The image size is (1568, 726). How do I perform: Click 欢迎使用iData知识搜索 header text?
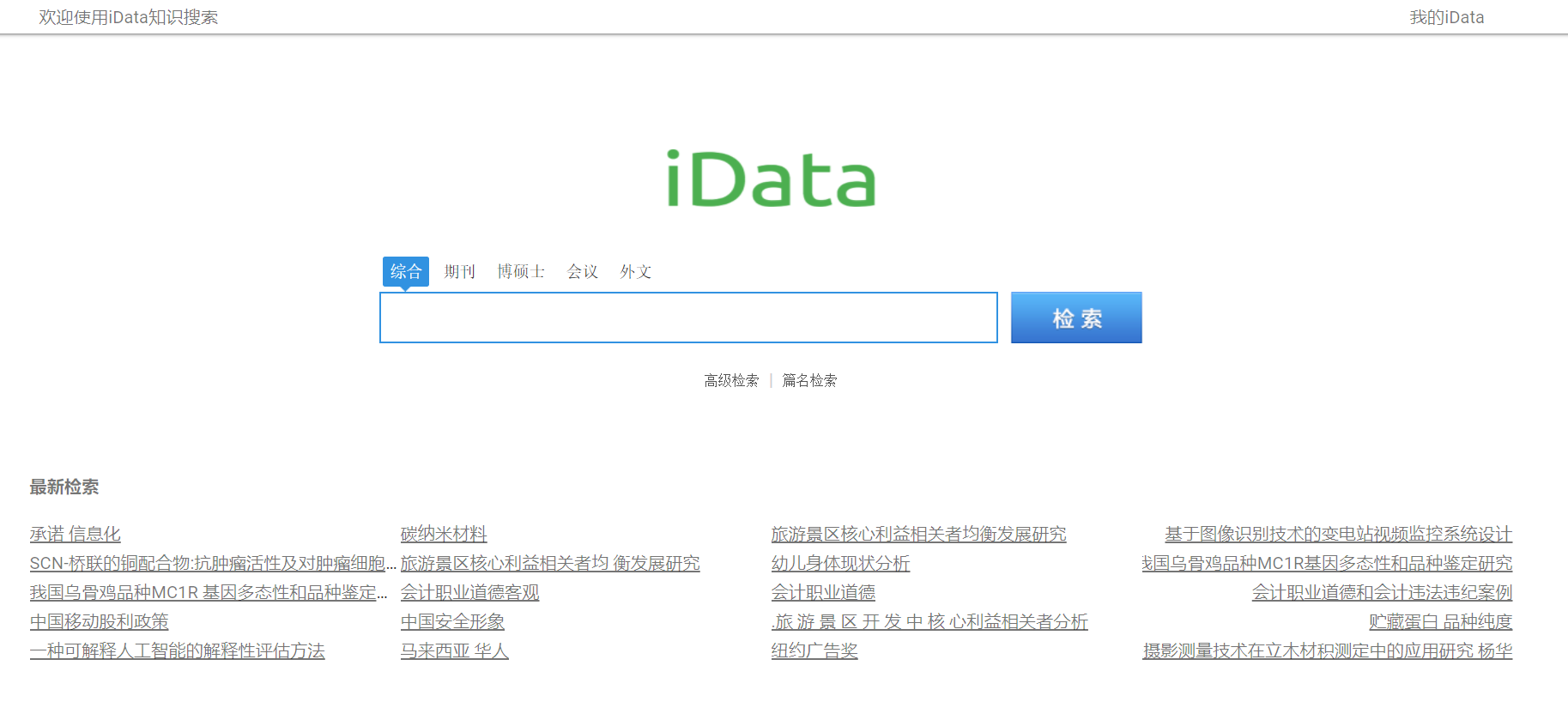(129, 17)
